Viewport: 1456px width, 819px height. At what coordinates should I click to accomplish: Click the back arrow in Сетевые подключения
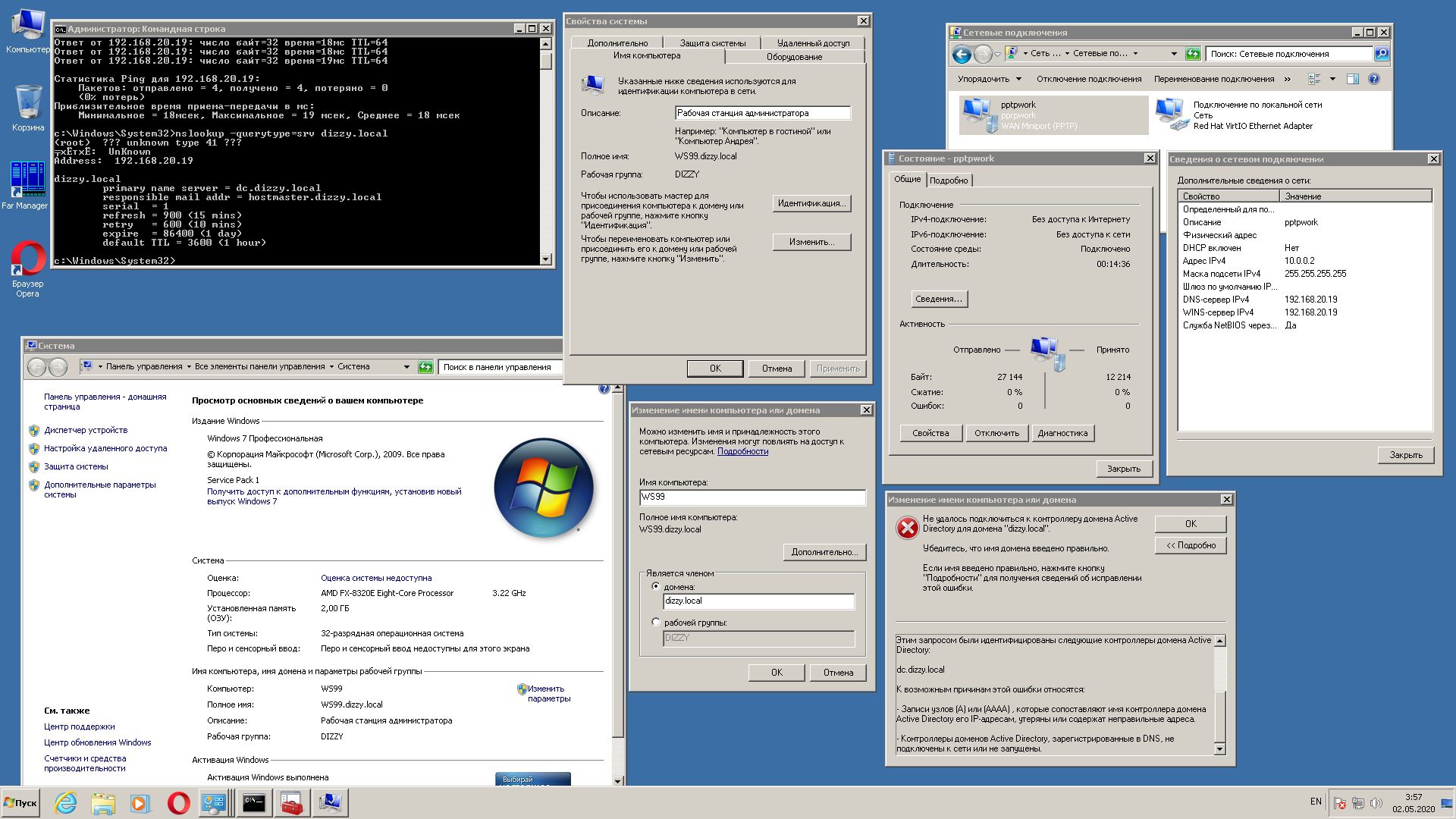tap(962, 54)
